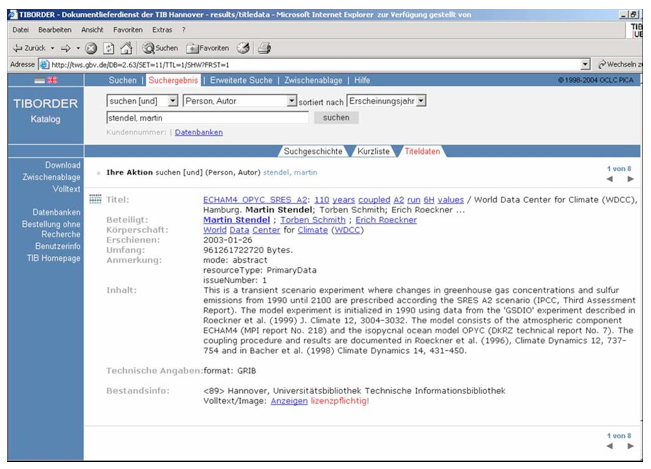Open the 'Person, Autor' search field dropdown
651x469 pixels.
coord(291,100)
